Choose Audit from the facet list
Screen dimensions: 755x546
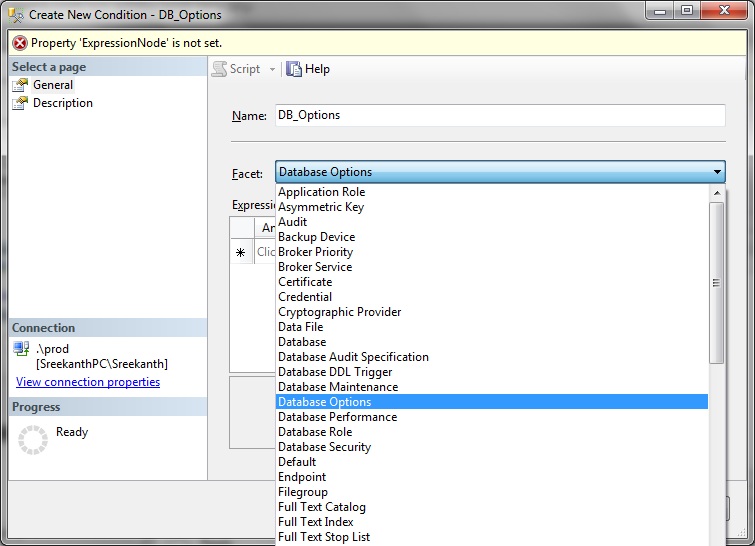tap(293, 222)
